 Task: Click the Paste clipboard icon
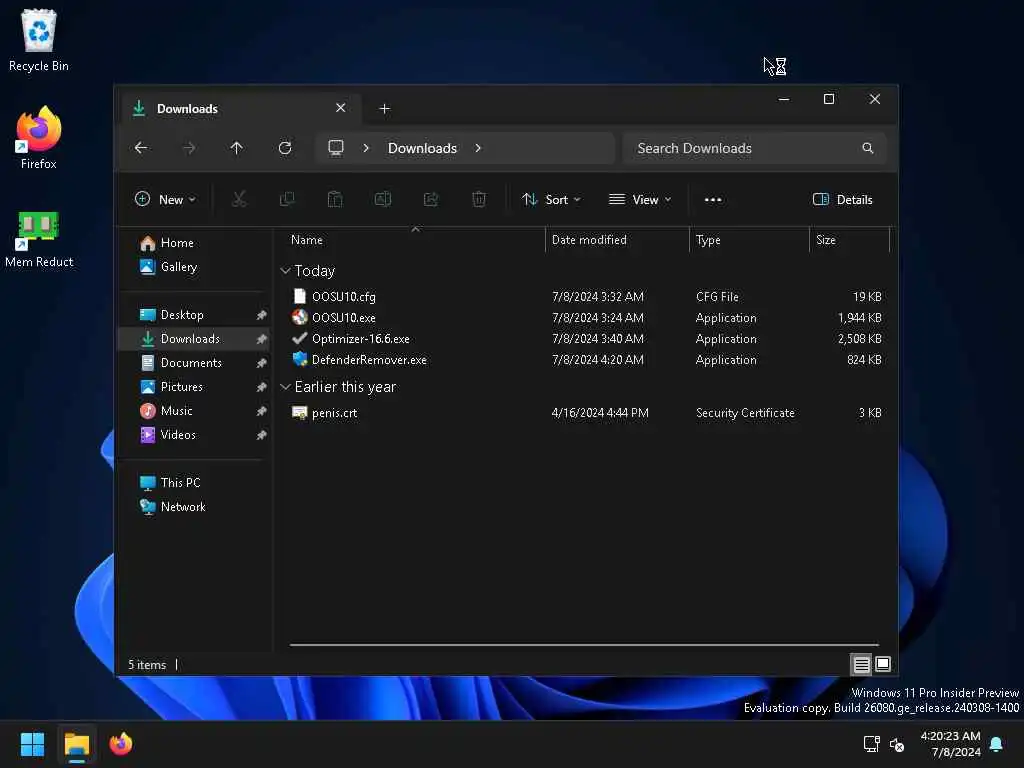(x=335, y=199)
